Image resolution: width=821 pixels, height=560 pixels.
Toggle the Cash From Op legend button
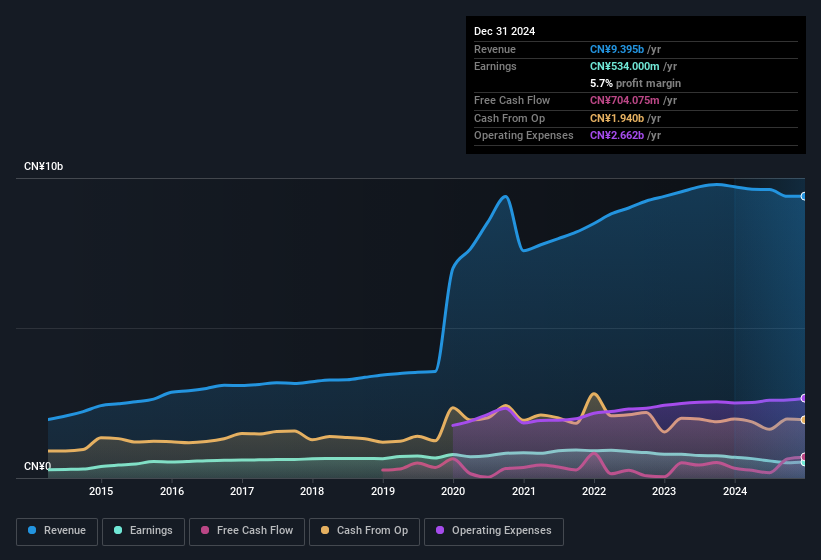coord(364,531)
